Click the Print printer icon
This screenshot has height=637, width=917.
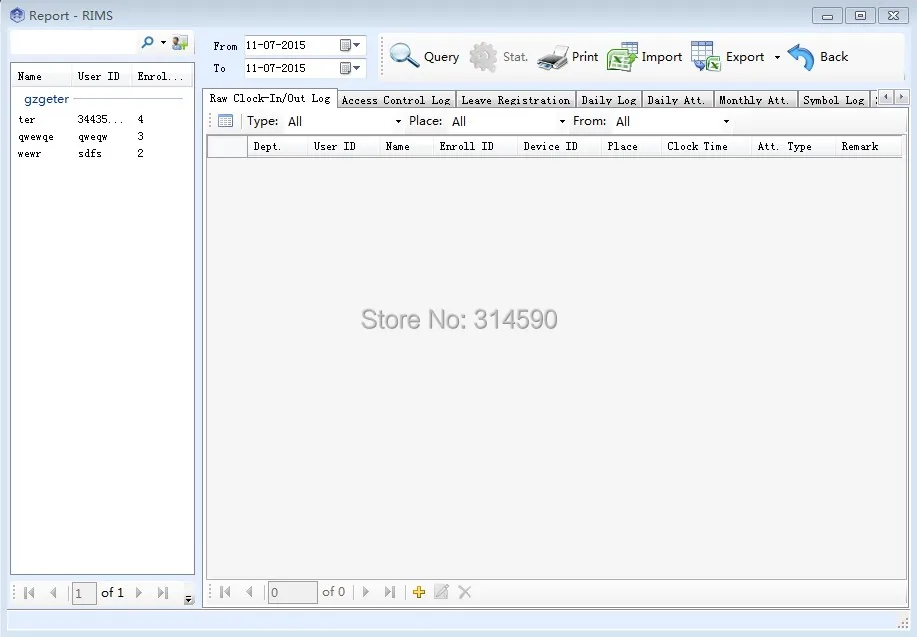tap(552, 58)
